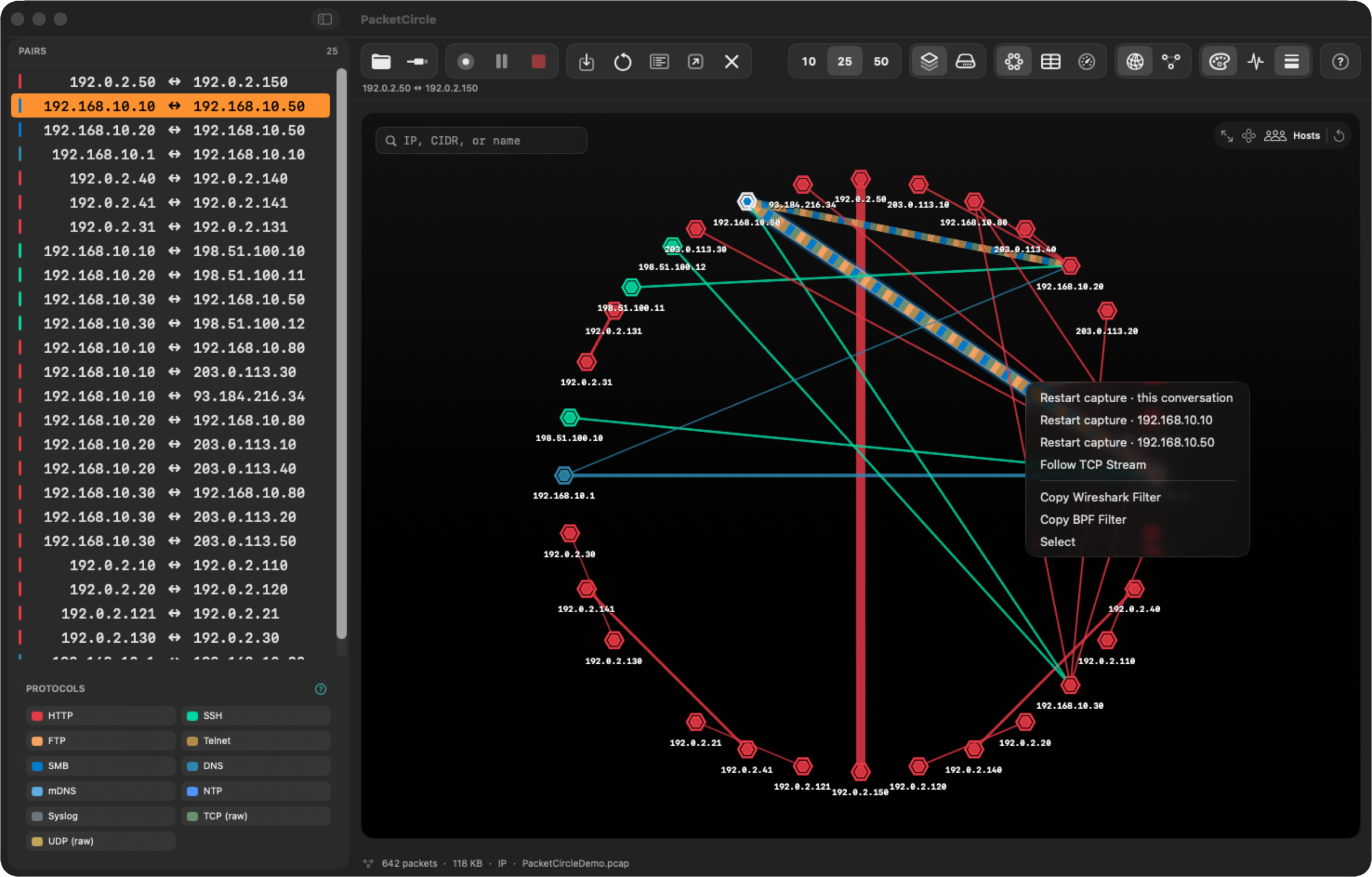The width and height of the screenshot is (1372, 877).
Task: Set pair limit to 10
Action: 809,62
